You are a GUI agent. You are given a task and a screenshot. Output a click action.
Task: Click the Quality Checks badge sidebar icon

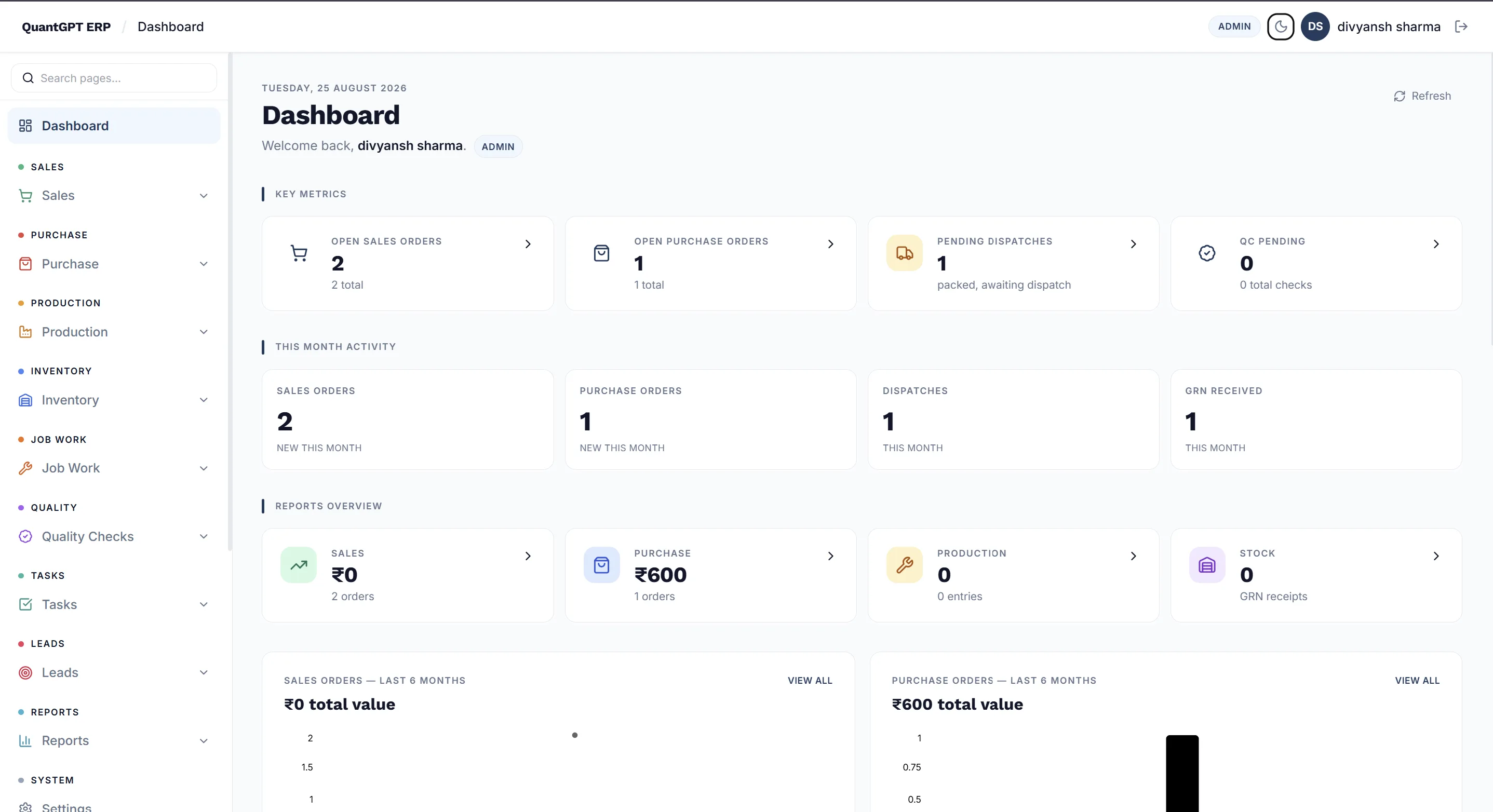click(25, 537)
